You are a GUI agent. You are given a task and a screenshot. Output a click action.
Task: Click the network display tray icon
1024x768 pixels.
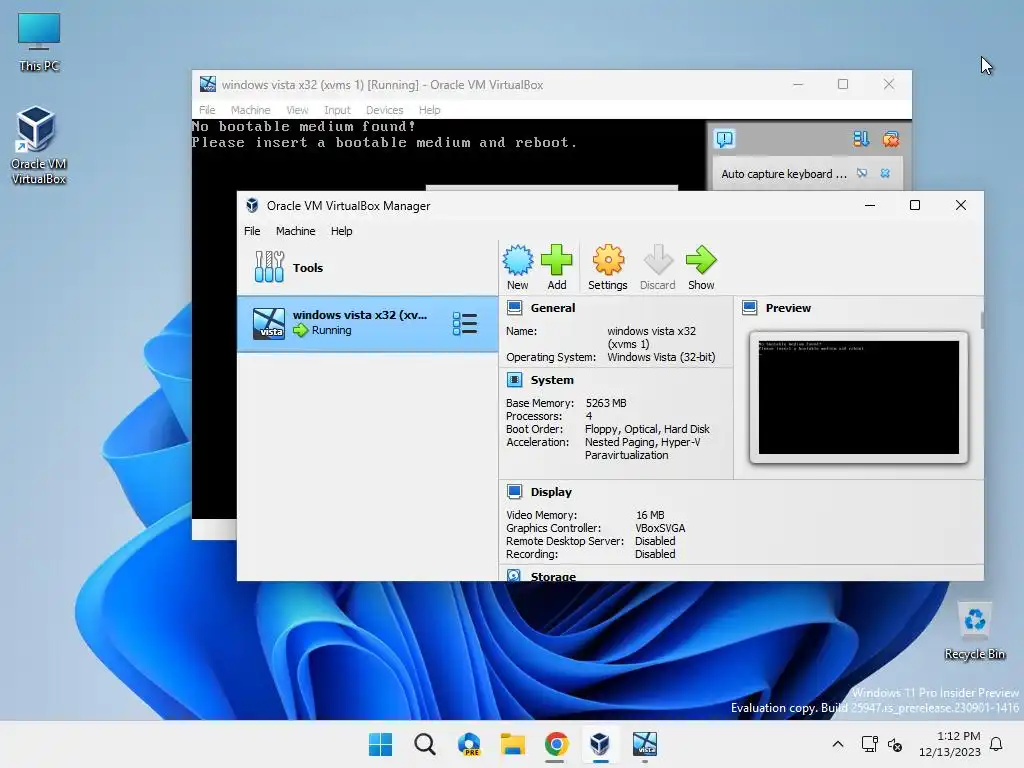(869, 744)
